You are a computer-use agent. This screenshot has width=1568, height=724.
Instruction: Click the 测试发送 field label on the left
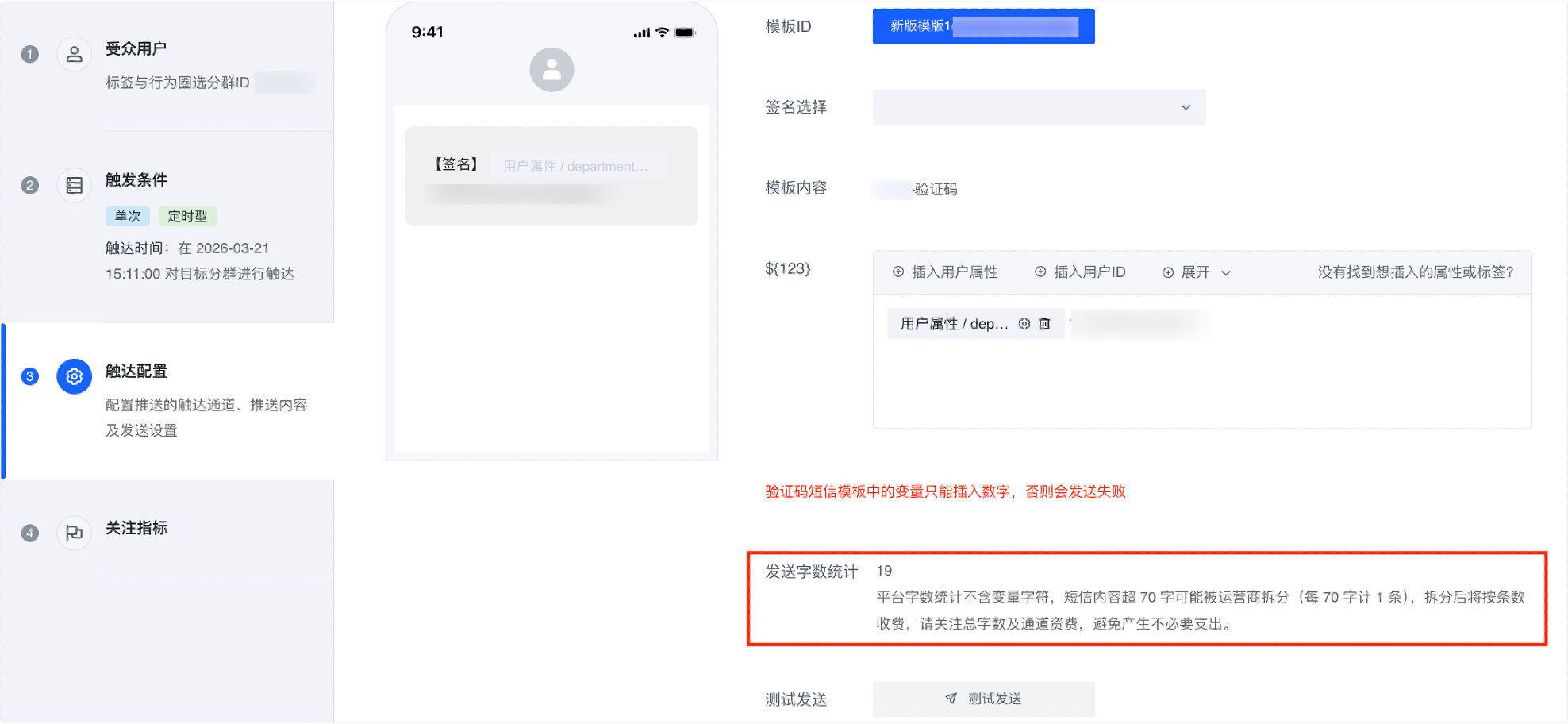(796, 699)
